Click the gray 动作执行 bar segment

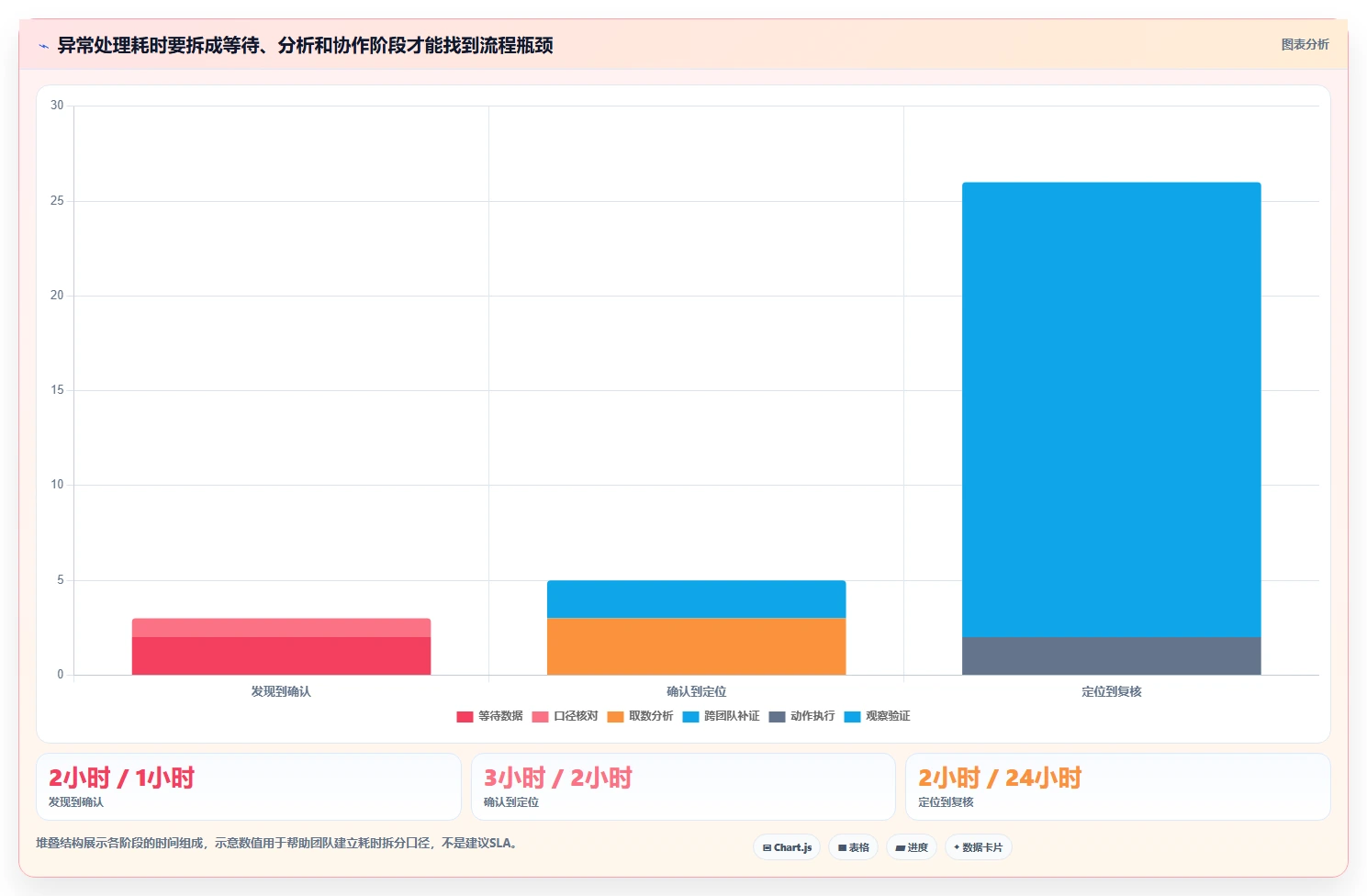pyautogui.click(x=1111, y=656)
